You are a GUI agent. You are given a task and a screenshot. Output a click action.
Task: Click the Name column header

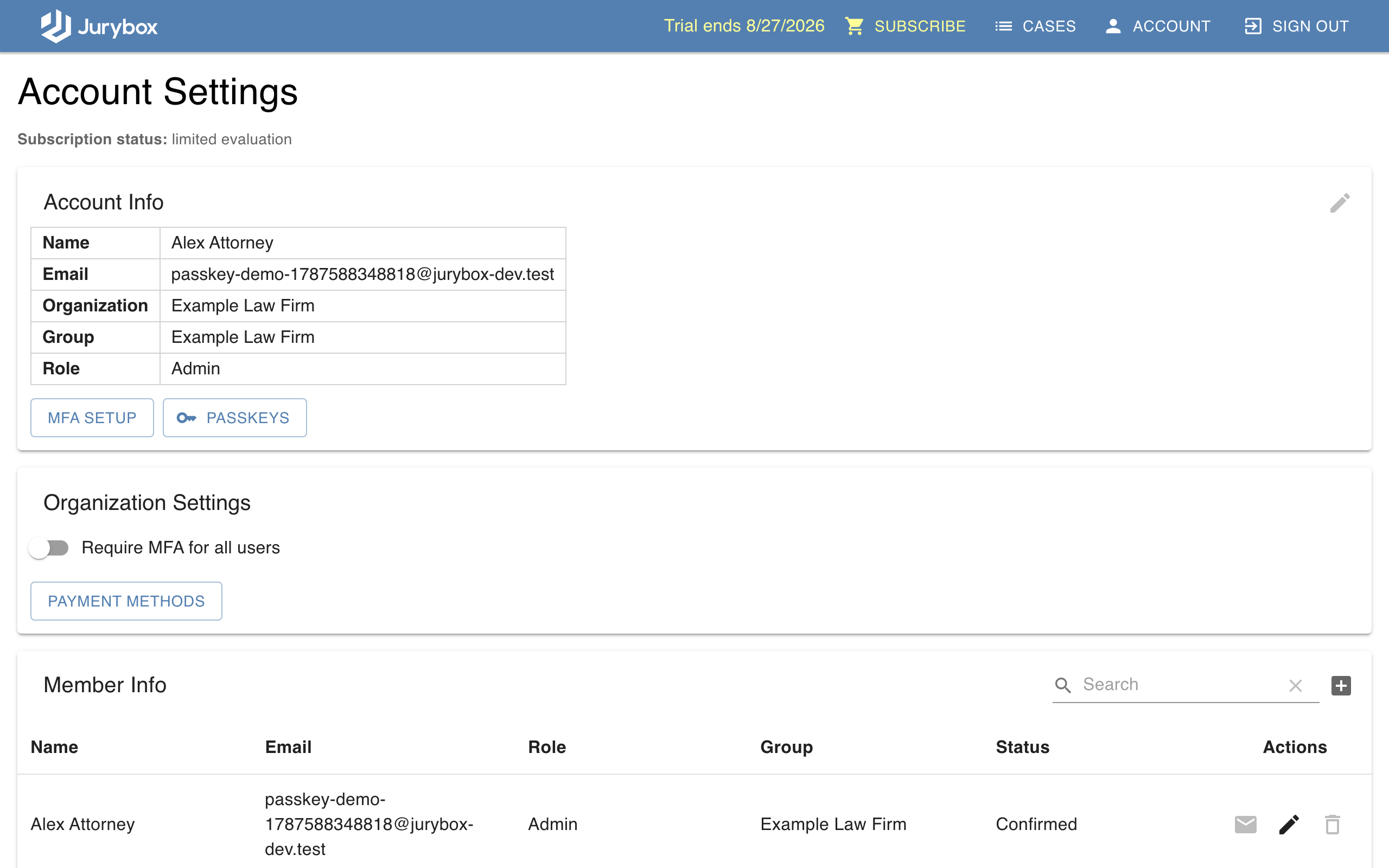pyautogui.click(x=54, y=747)
